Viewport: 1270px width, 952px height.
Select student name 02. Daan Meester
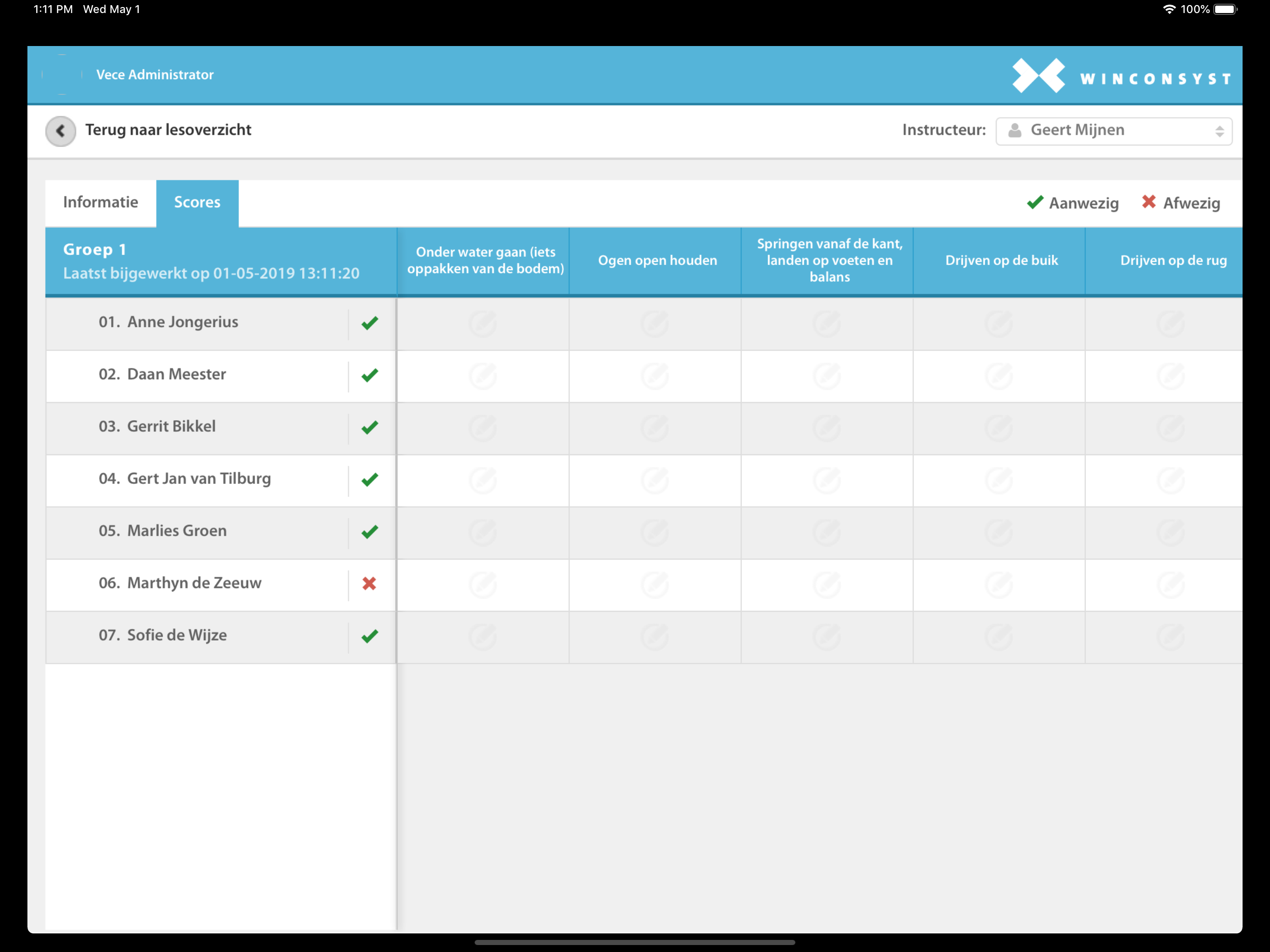coord(162,374)
